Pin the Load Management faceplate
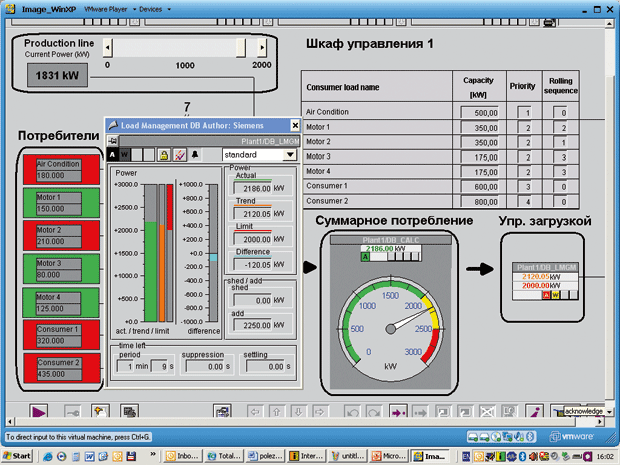Screen dimensions: 620x465 click(x=113, y=141)
